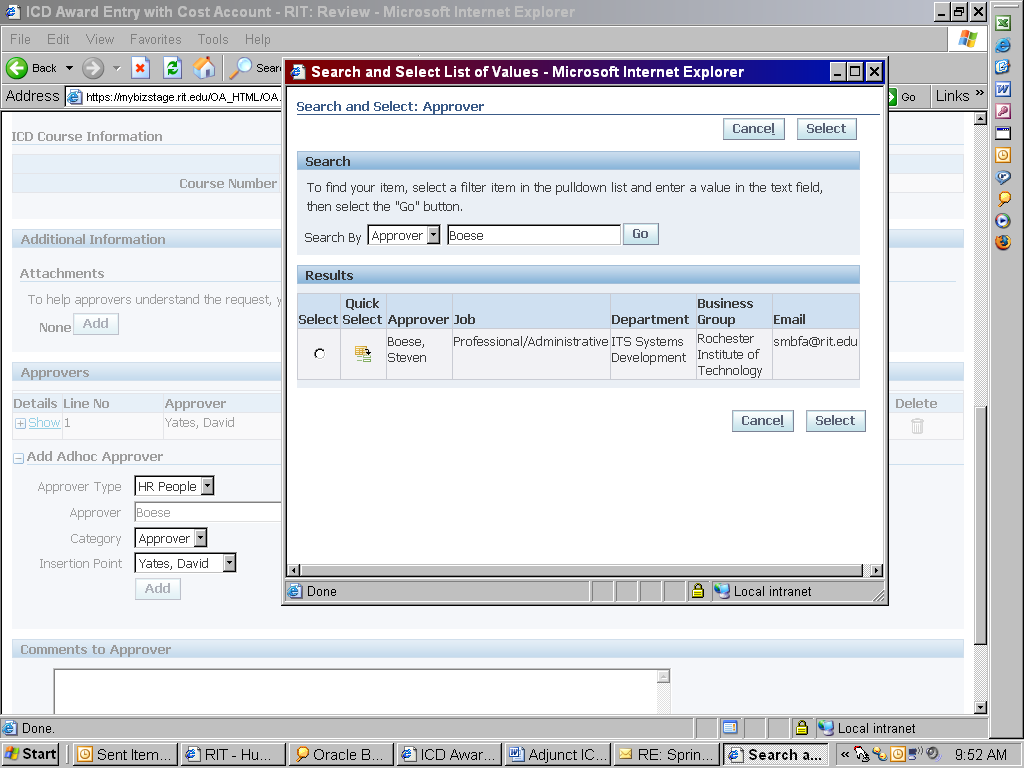Open the Search By dropdown
This screenshot has height=768, width=1024.
(433, 235)
